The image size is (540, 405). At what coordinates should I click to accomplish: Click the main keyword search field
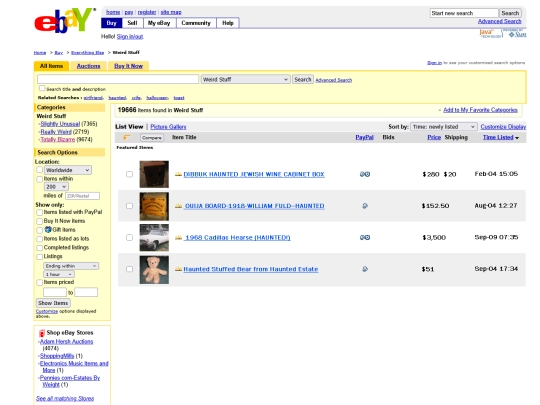click(118, 79)
